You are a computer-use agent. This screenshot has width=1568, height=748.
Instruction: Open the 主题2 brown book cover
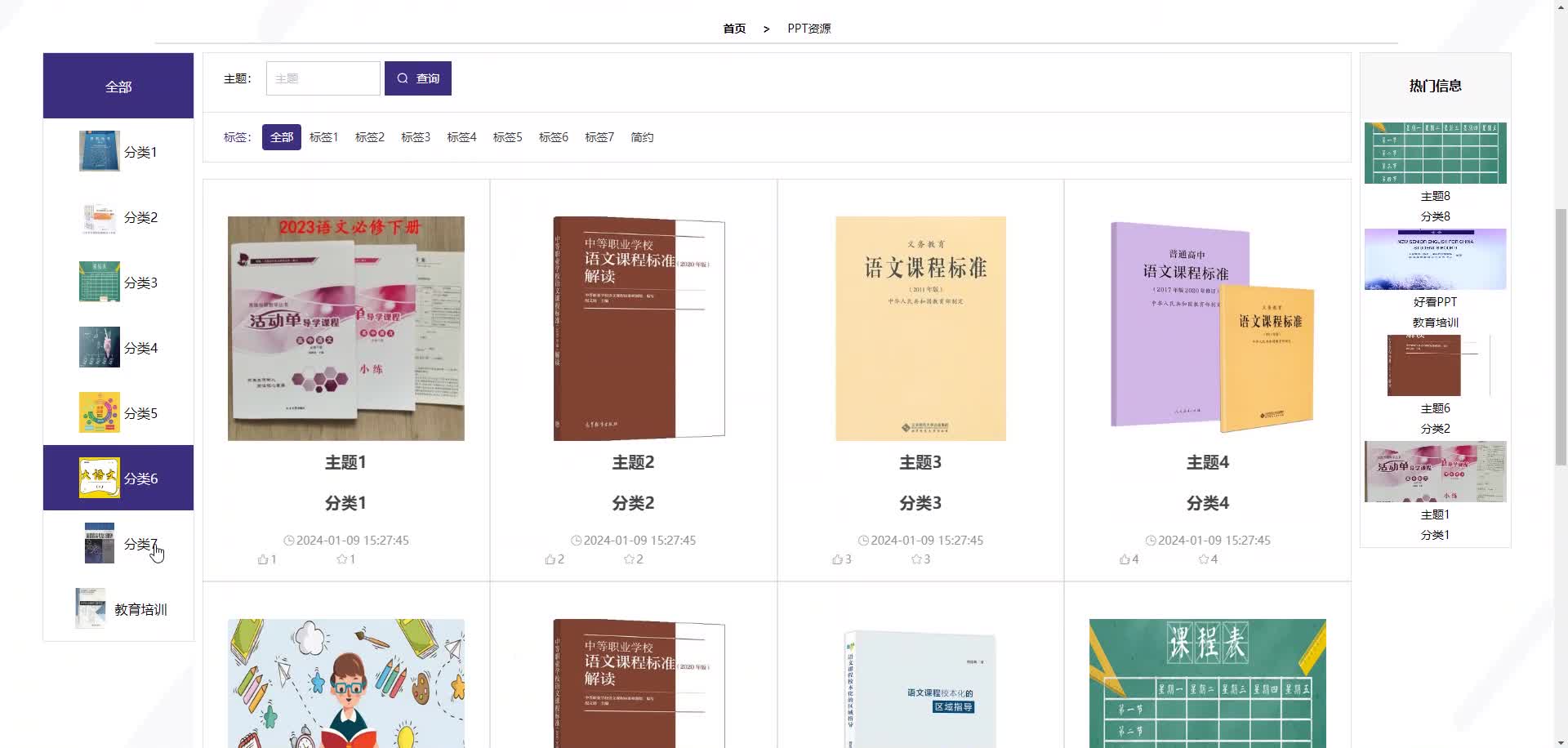point(639,328)
